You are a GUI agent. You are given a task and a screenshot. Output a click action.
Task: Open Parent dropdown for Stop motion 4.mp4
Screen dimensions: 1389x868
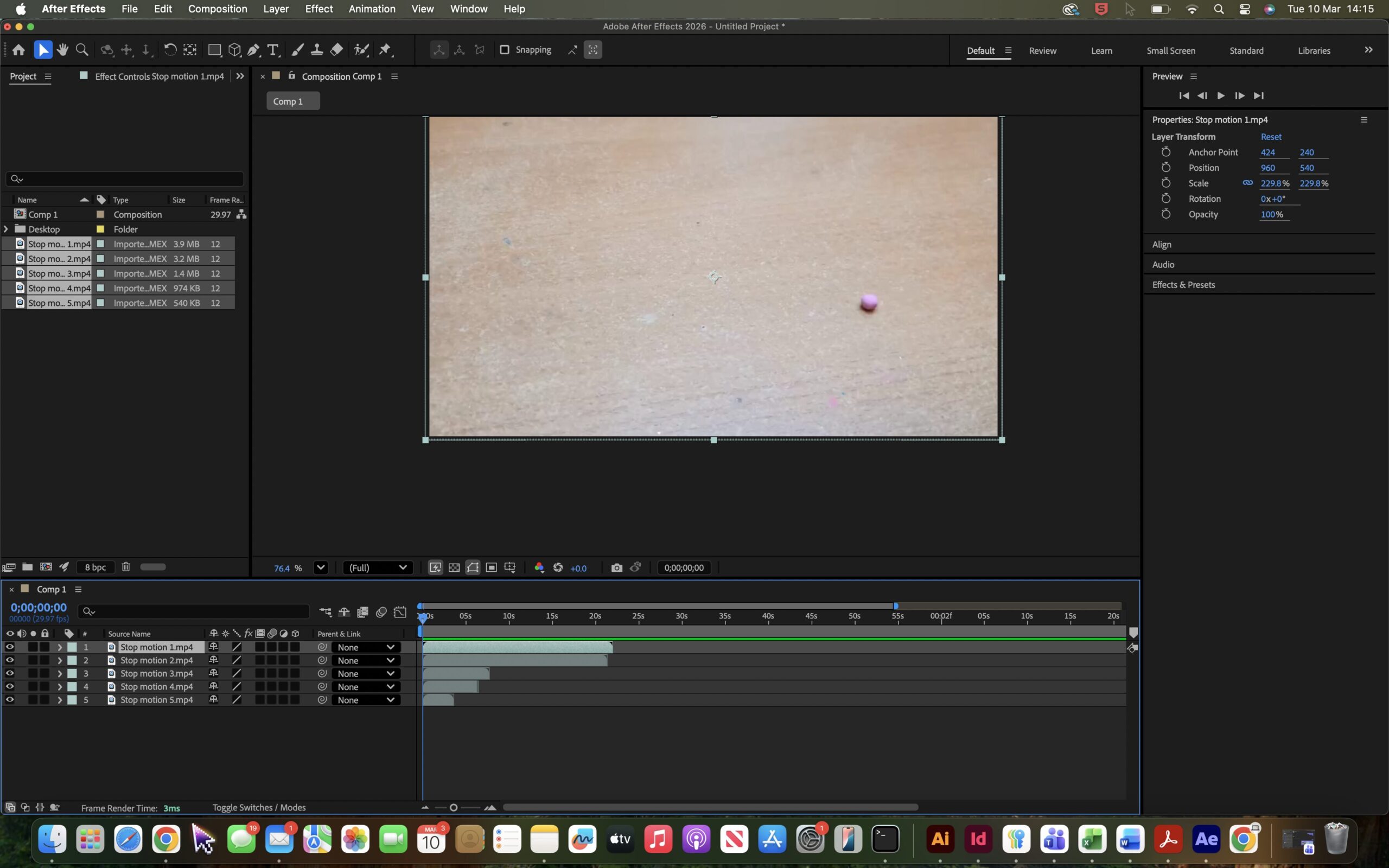(366, 687)
